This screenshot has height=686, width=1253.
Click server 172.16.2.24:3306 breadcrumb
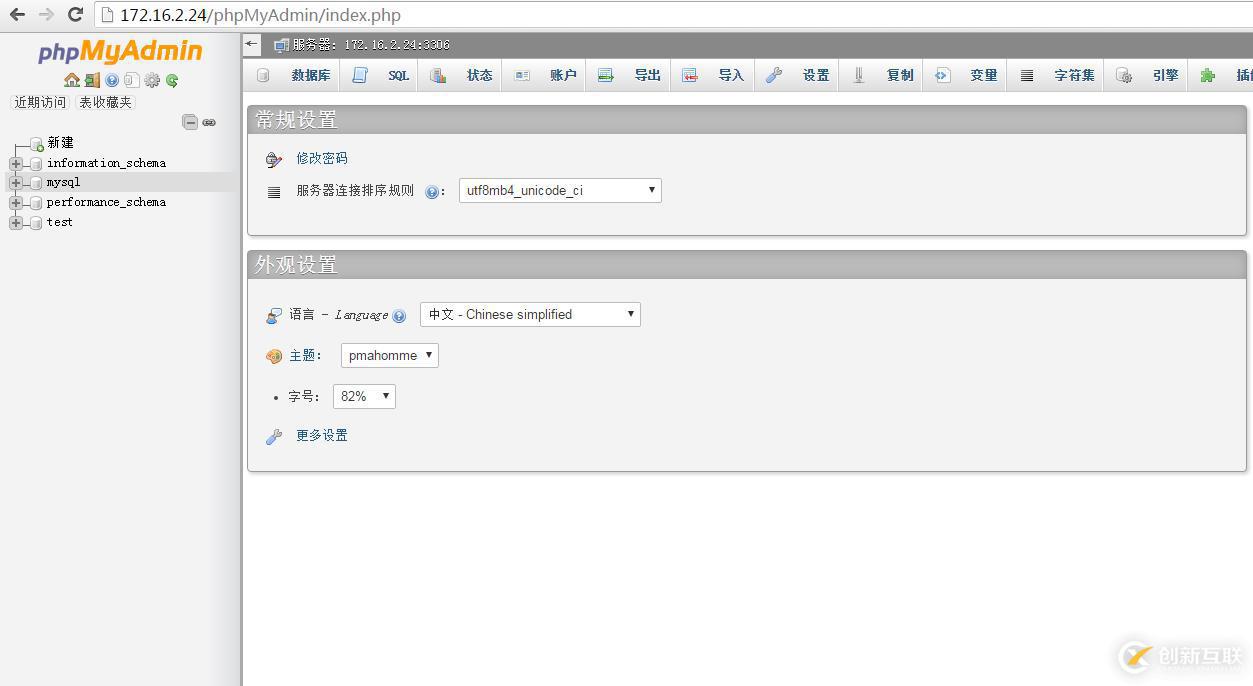(x=371, y=45)
